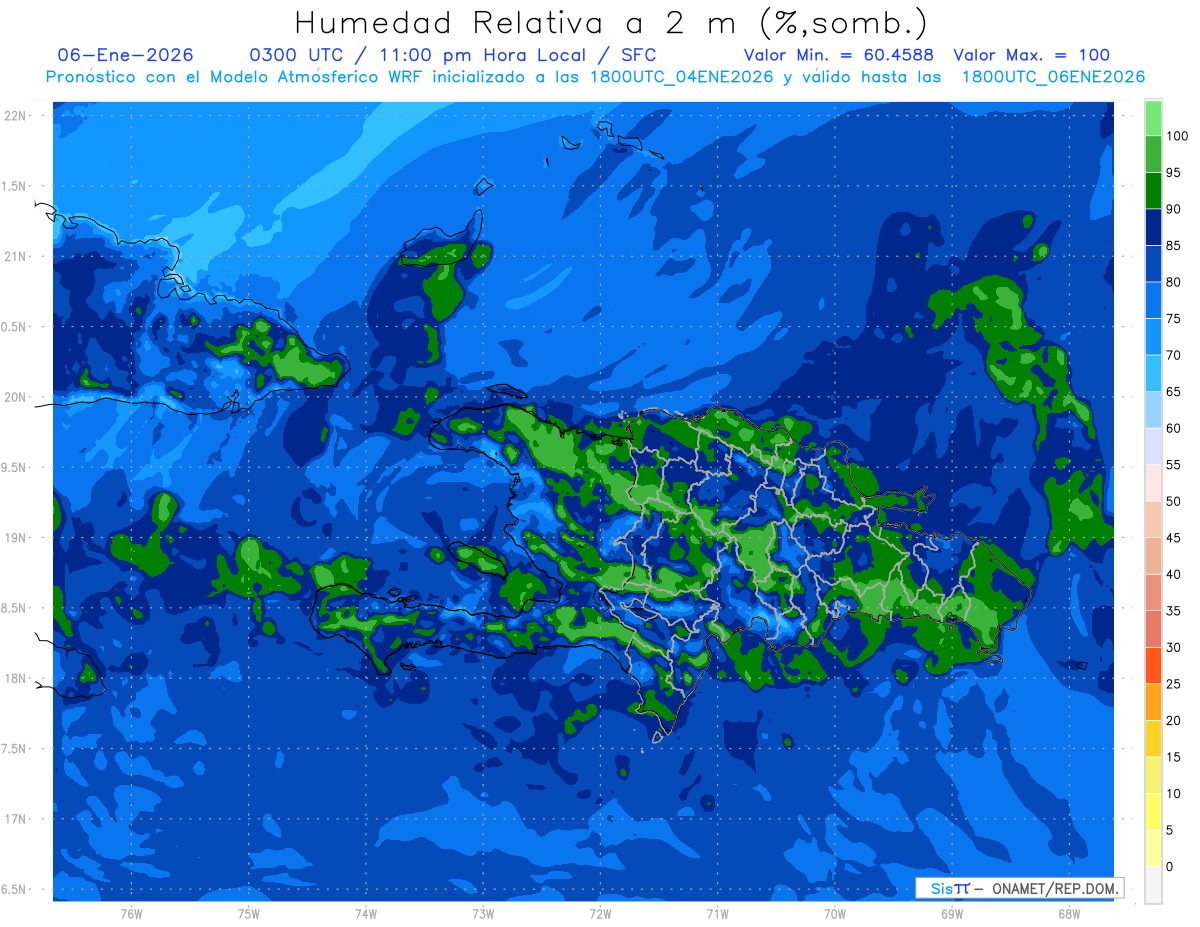Click the longitude label '73W'

tap(483, 914)
